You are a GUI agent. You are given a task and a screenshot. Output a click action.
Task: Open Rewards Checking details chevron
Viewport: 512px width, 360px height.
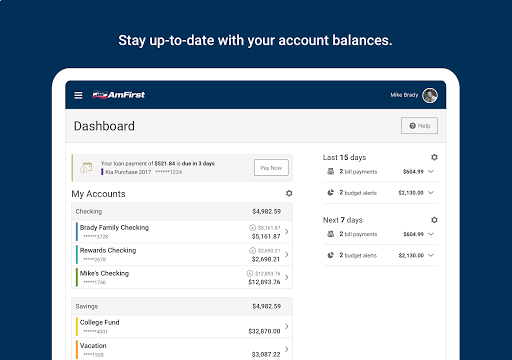pyautogui.click(x=287, y=255)
